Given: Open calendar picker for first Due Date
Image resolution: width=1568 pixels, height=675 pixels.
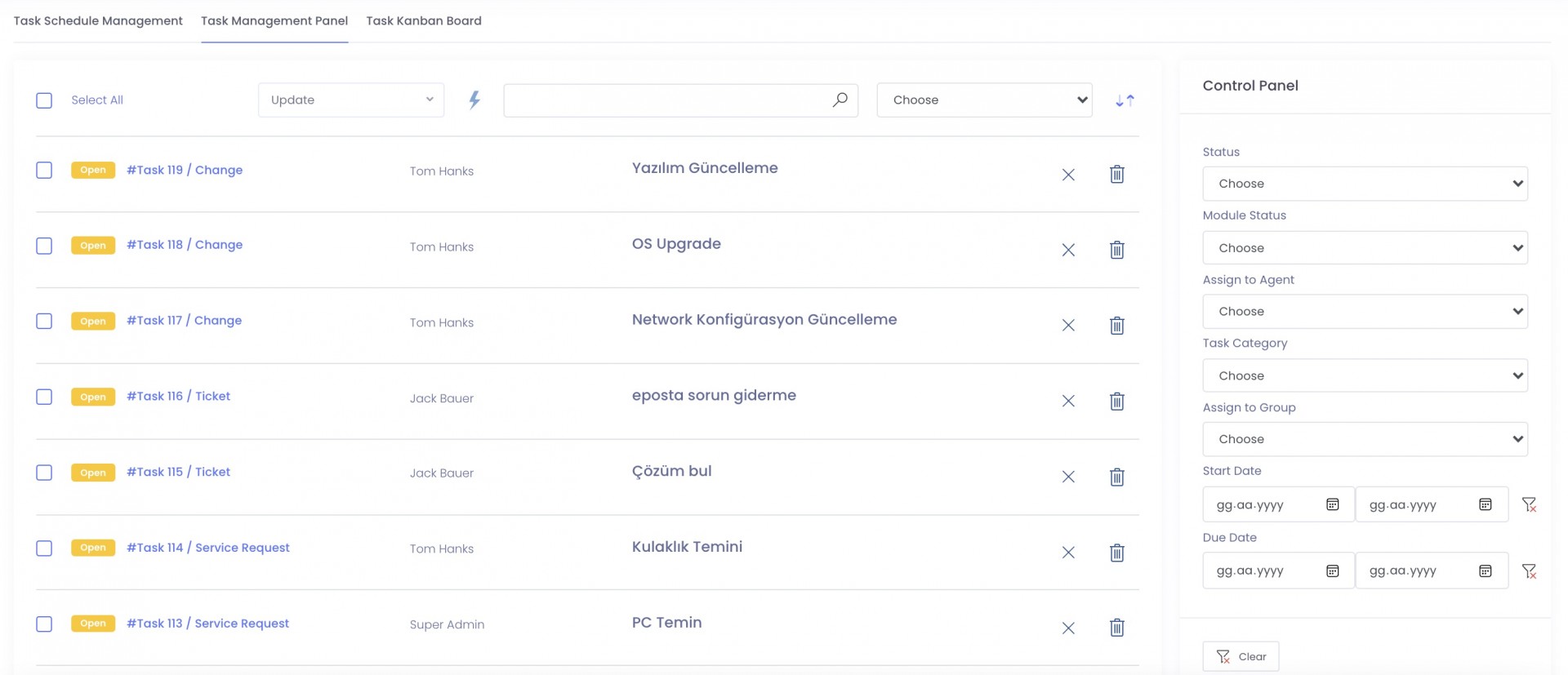Looking at the screenshot, I should pyautogui.click(x=1332, y=571).
